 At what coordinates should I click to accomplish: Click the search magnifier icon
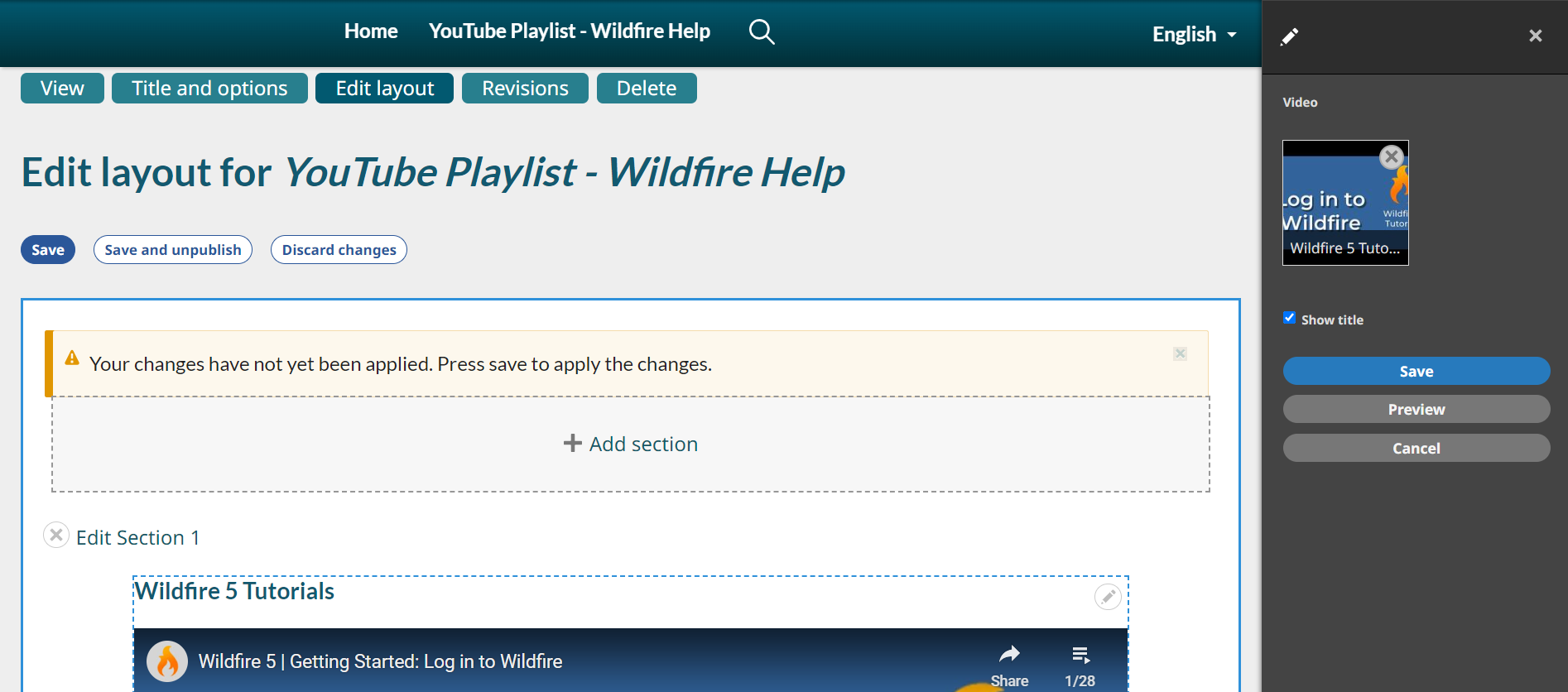[x=761, y=32]
